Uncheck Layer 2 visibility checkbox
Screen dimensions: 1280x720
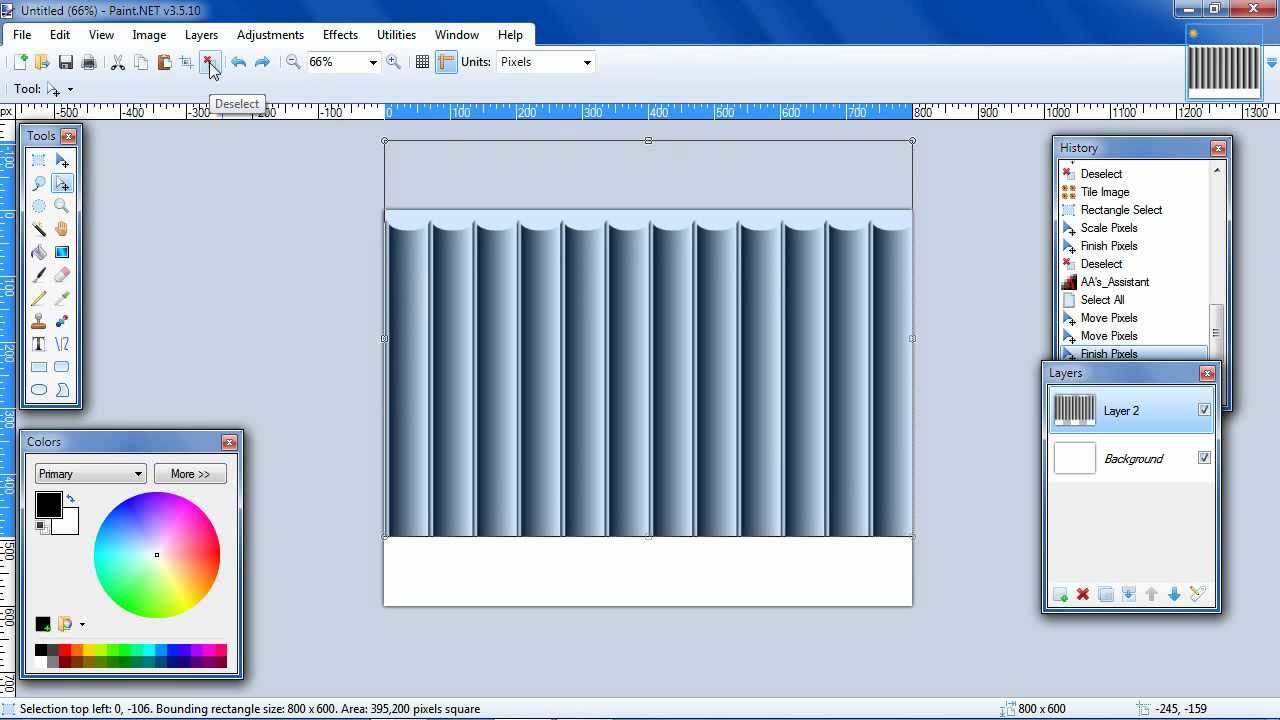(x=1204, y=410)
